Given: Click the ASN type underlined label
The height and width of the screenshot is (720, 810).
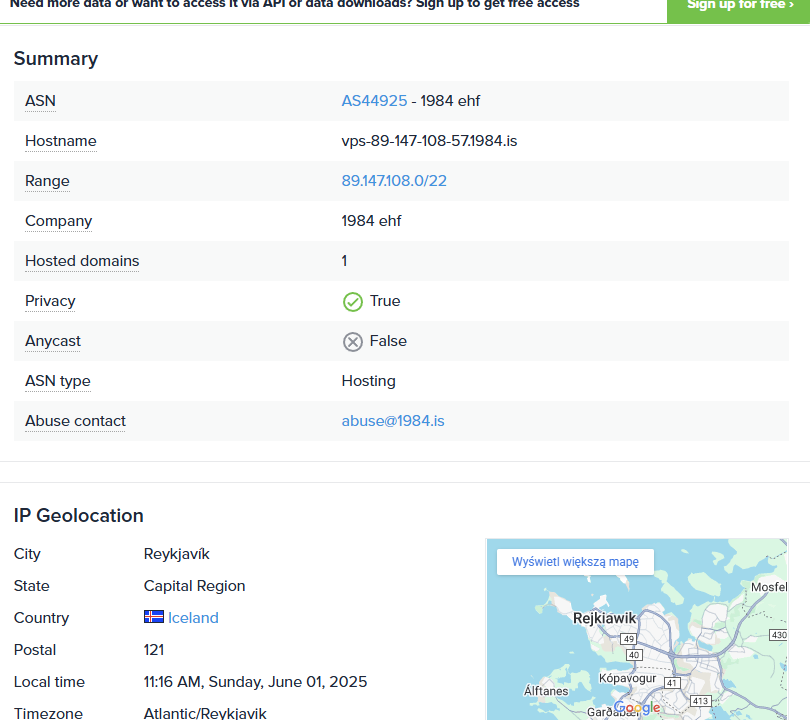Looking at the screenshot, I should click(58, 381).
